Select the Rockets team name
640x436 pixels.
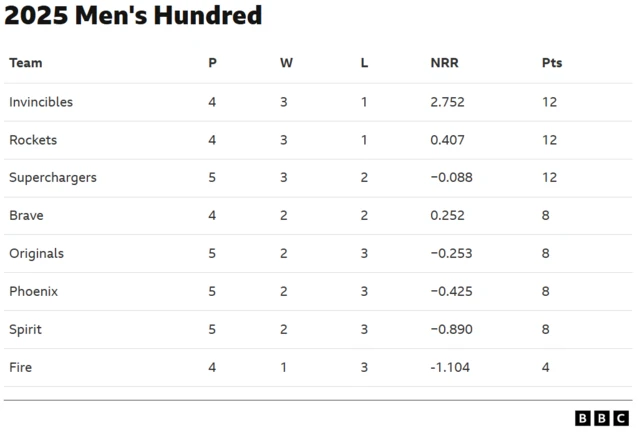(x=33, y=140)
